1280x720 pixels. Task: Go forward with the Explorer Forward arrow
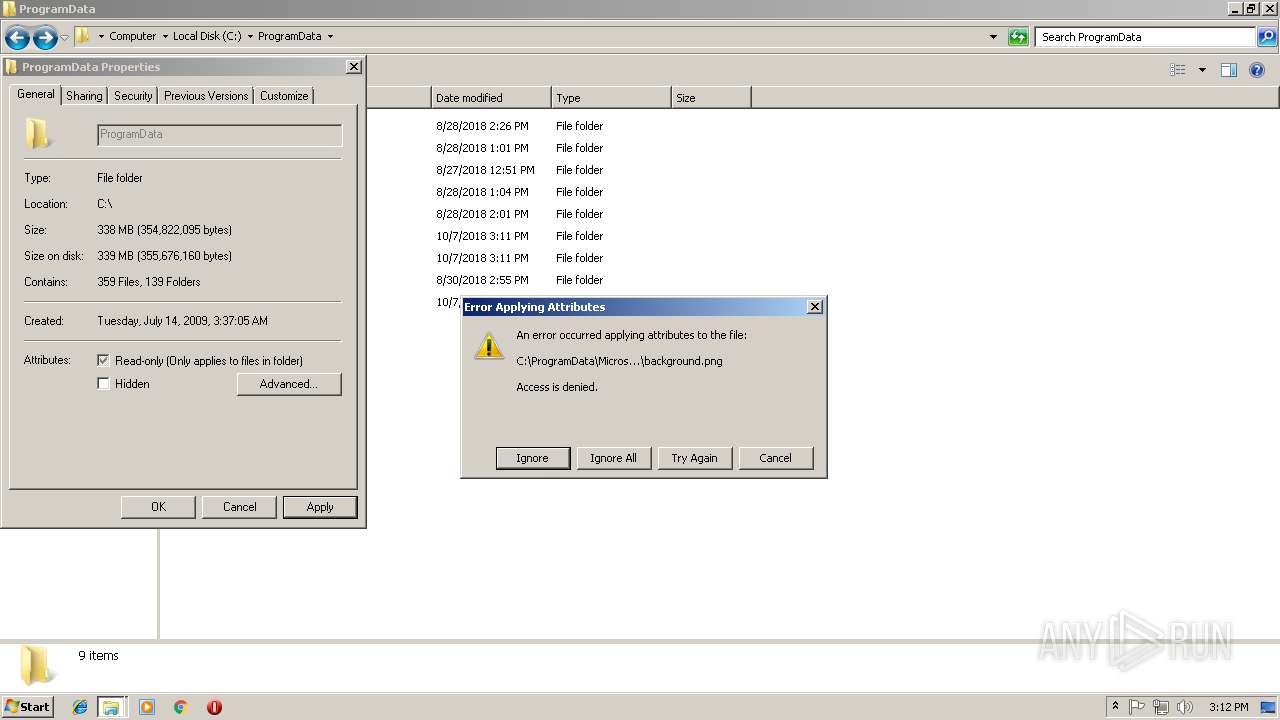coord(45,38)
